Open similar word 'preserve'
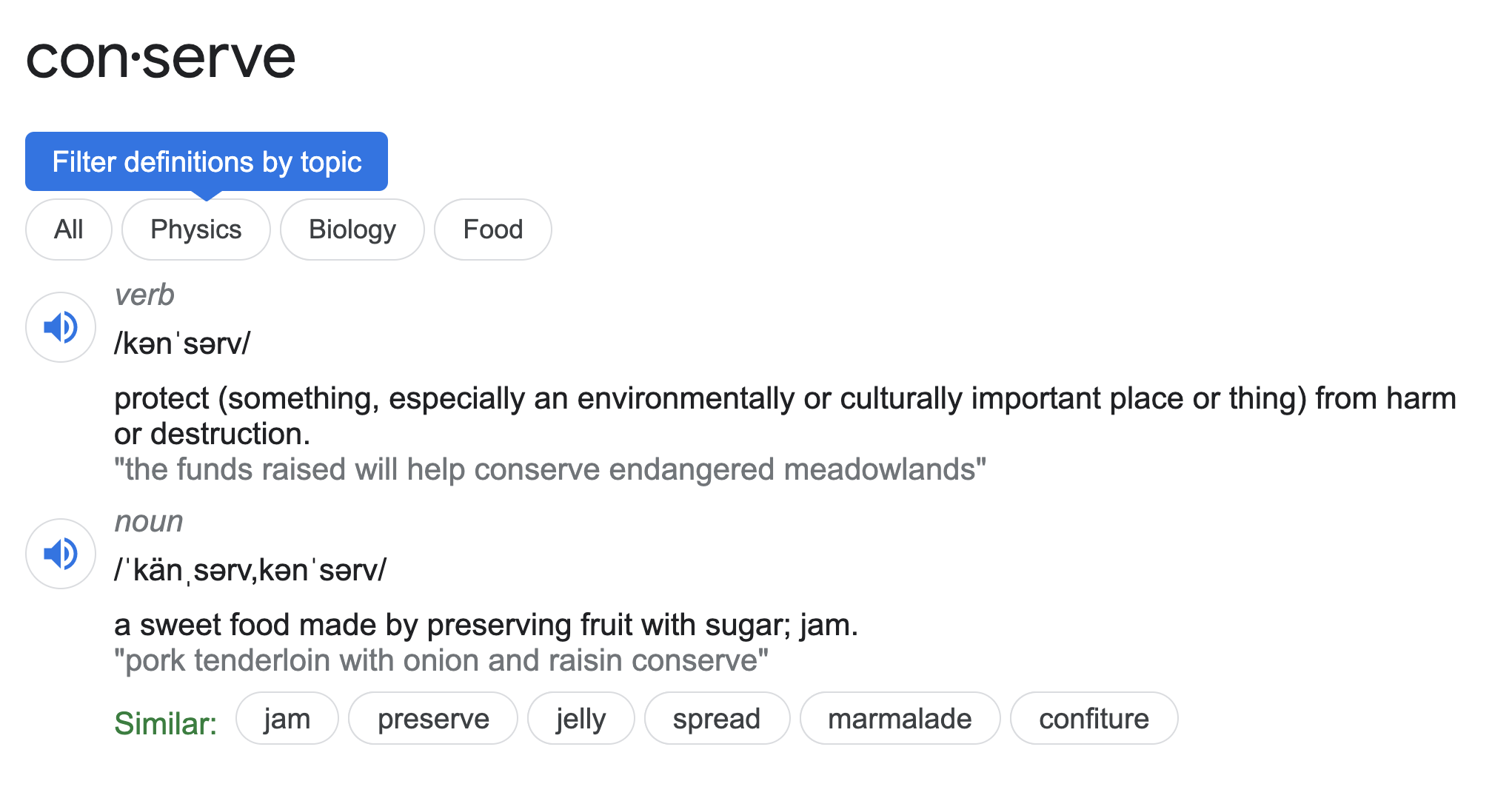1512x801 pixels. tap(433, 718)
